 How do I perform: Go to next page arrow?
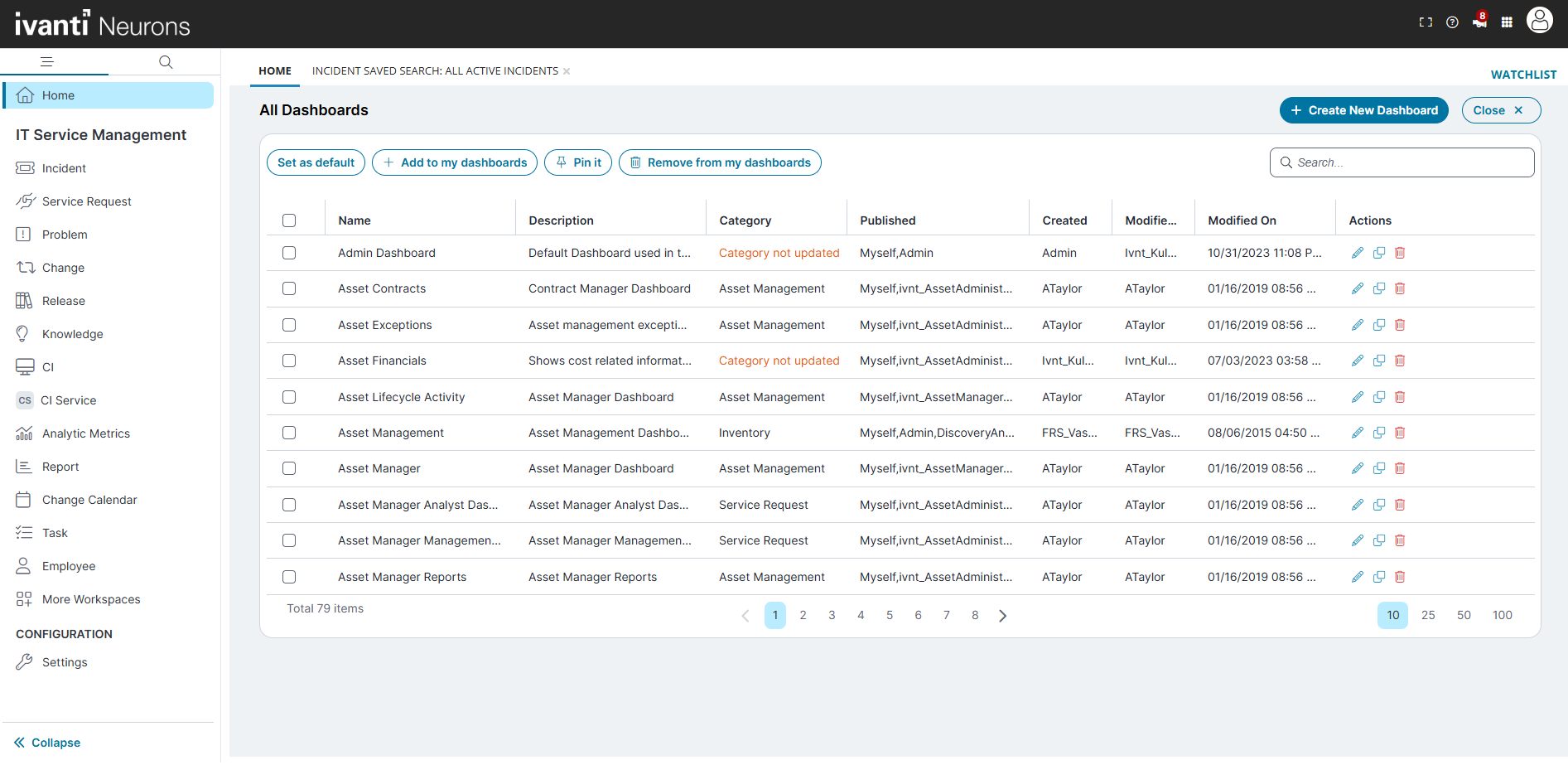click(1003, 616)
